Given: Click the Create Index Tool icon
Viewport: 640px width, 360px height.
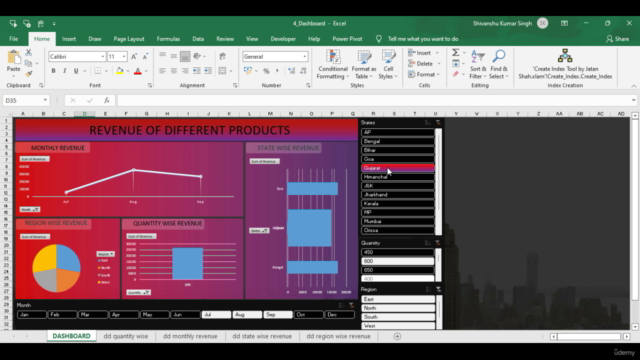Looking at the screenshot, I should (565, 56).
